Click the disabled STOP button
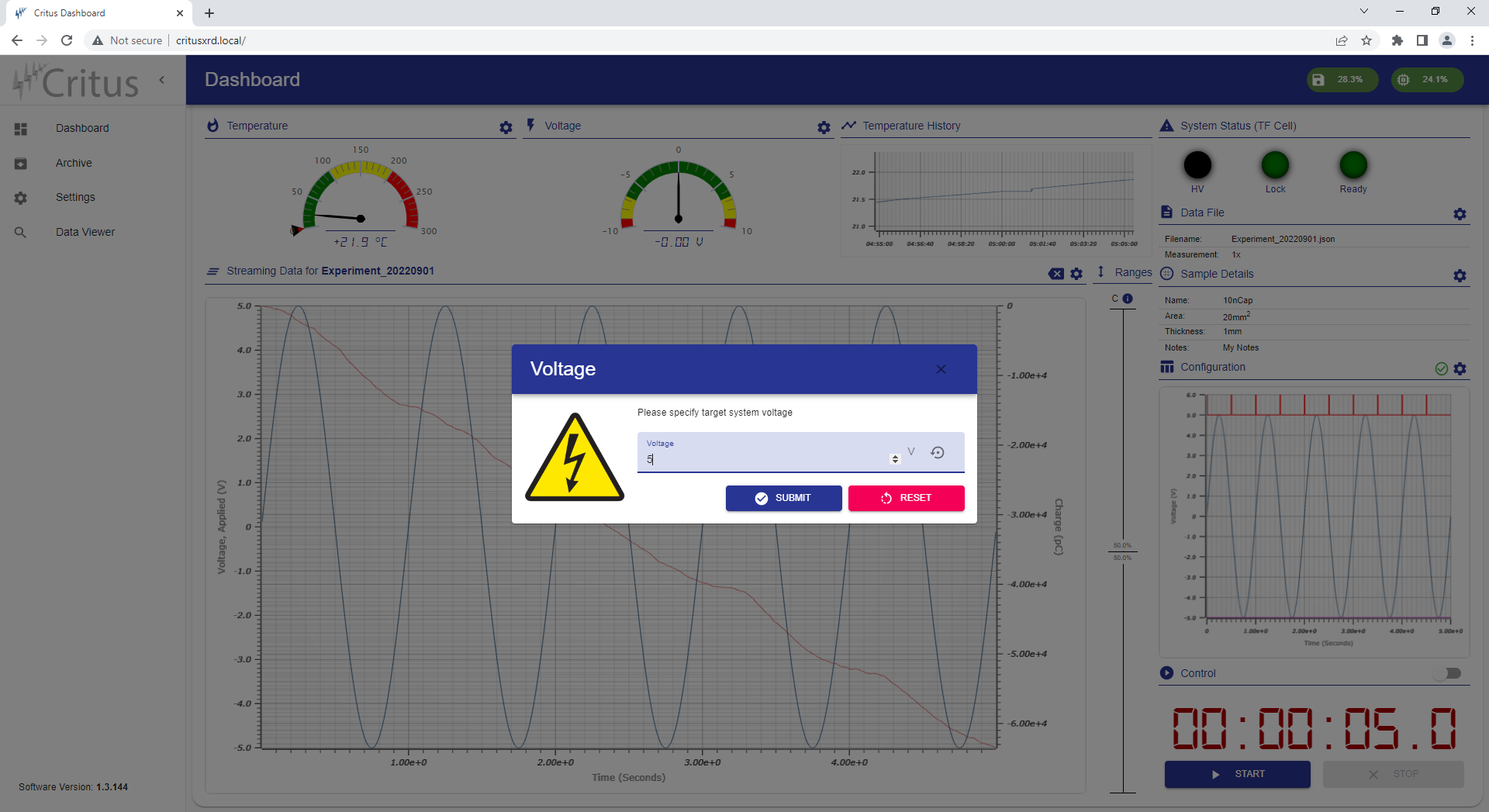Screen dimensions: 1489x812 (x=1393, y=774)
